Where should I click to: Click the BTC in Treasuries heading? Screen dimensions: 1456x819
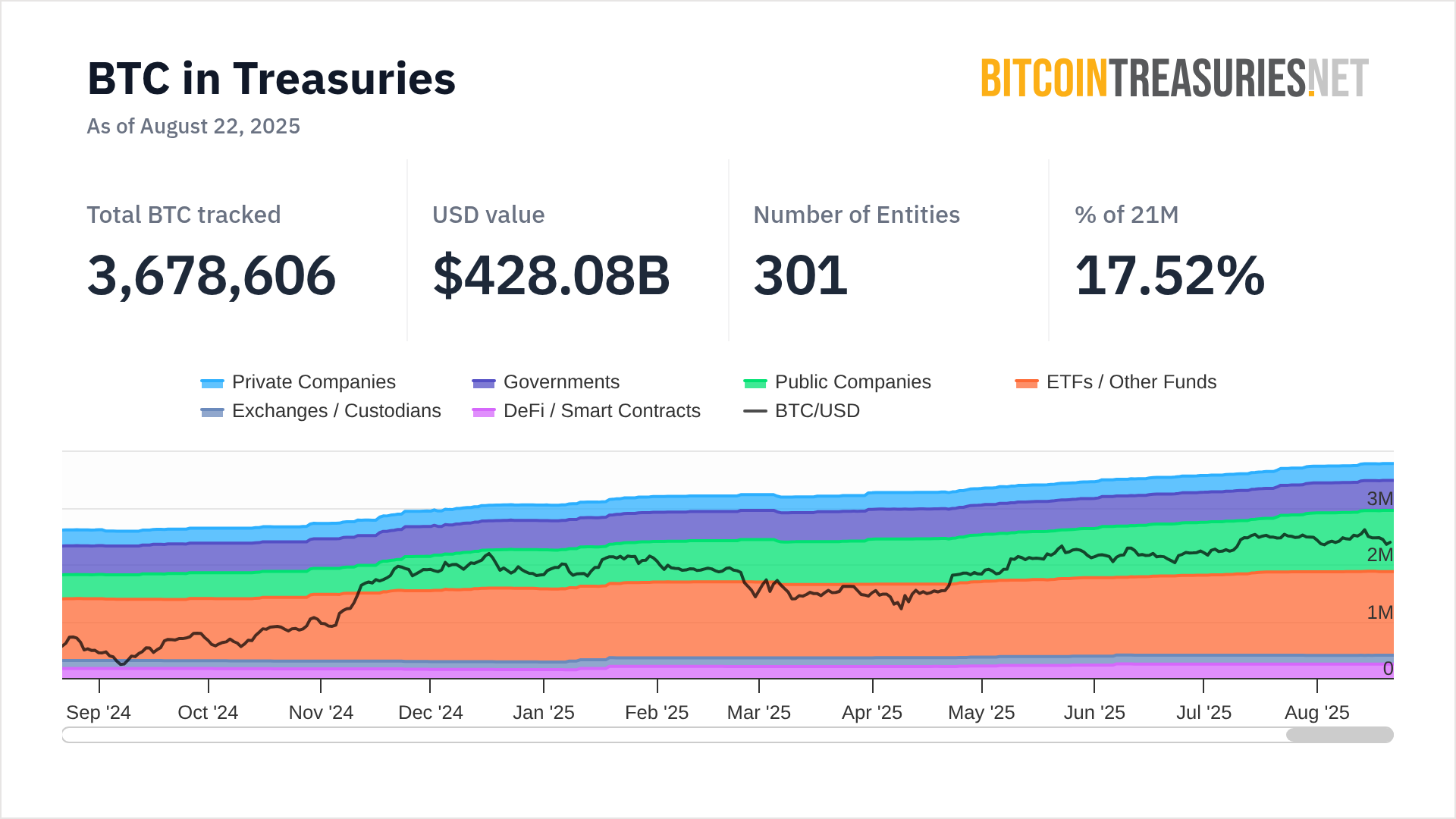pos(271,79)
